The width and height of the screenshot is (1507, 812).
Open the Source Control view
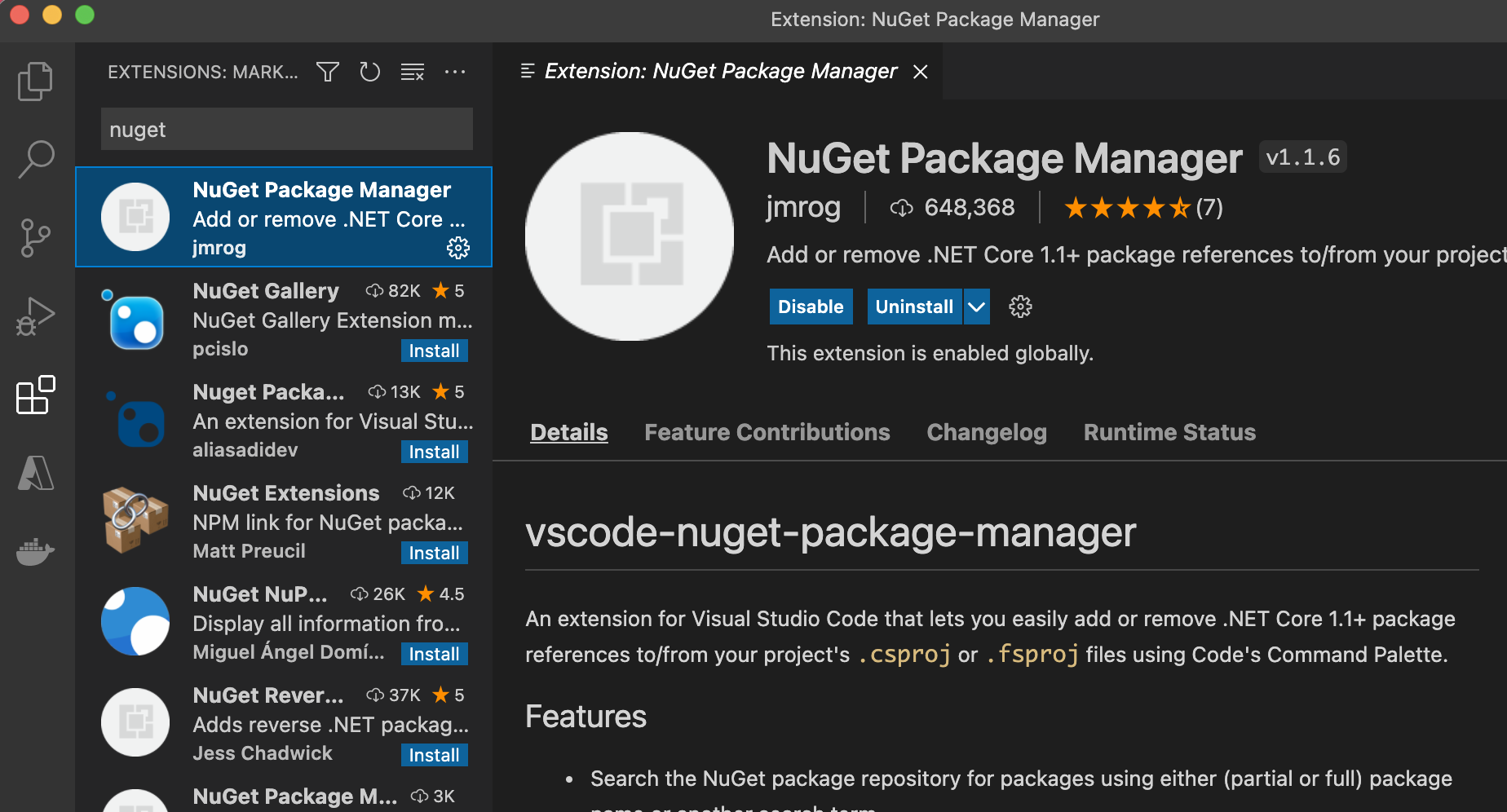click(x=36, y=238)
